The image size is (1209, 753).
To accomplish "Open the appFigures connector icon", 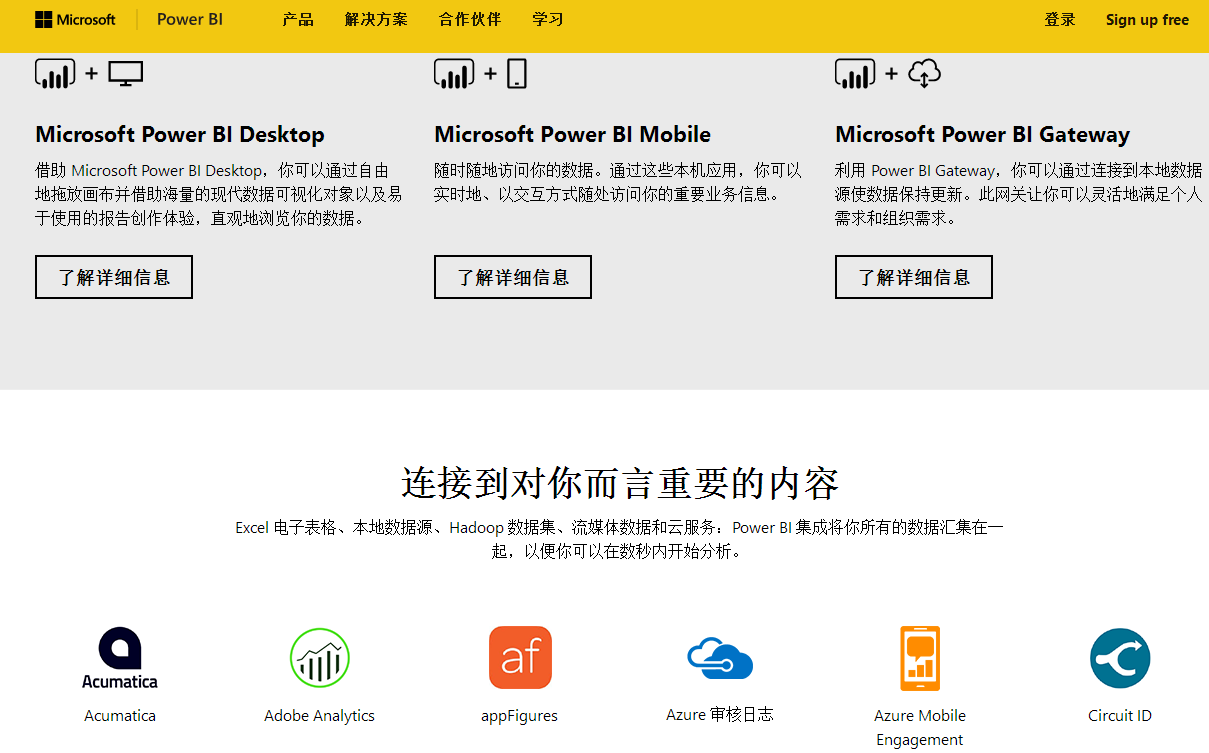I will click(x=520, y=658).
